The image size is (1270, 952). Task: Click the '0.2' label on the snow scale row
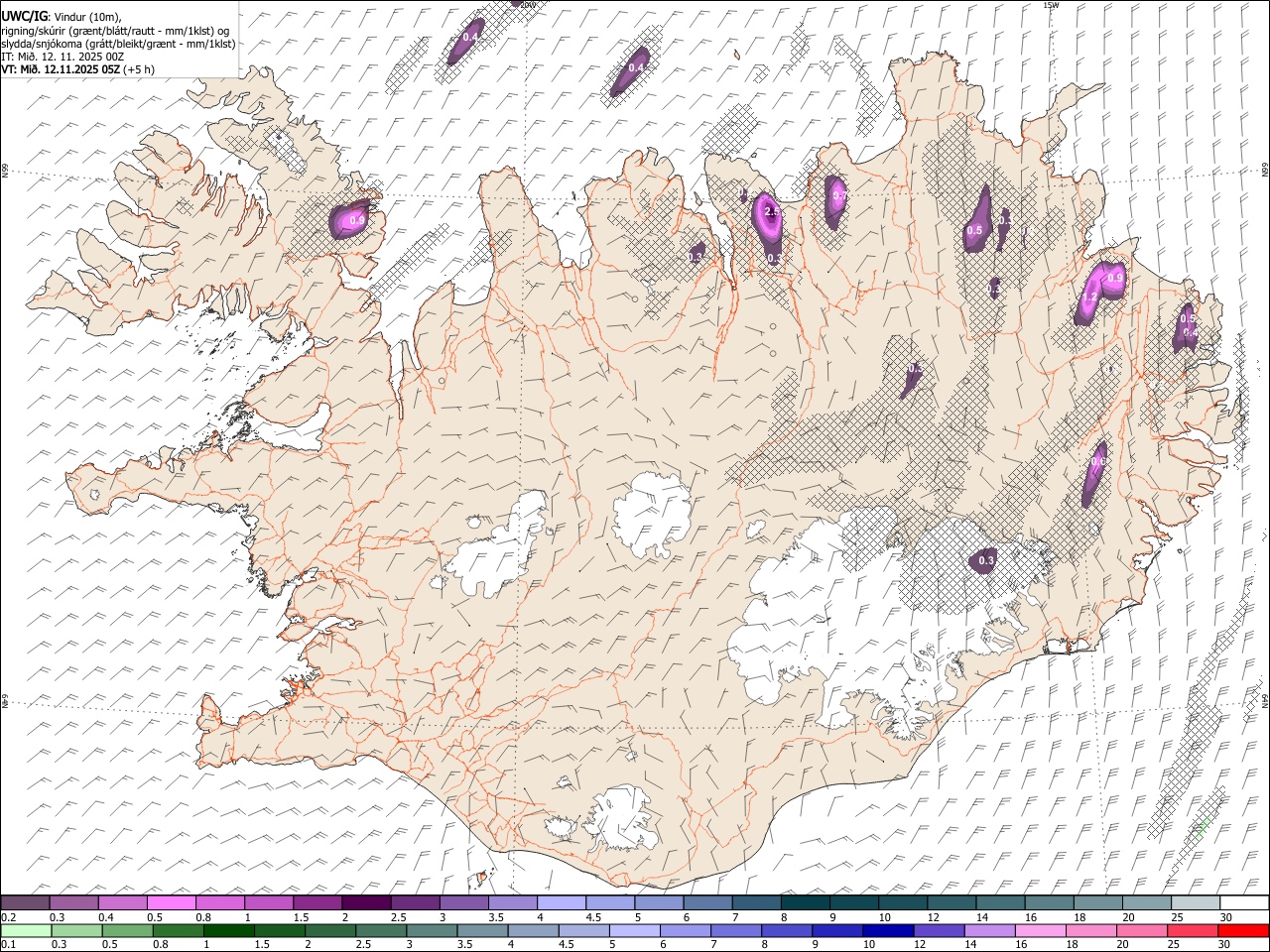[x=8, y=917]
